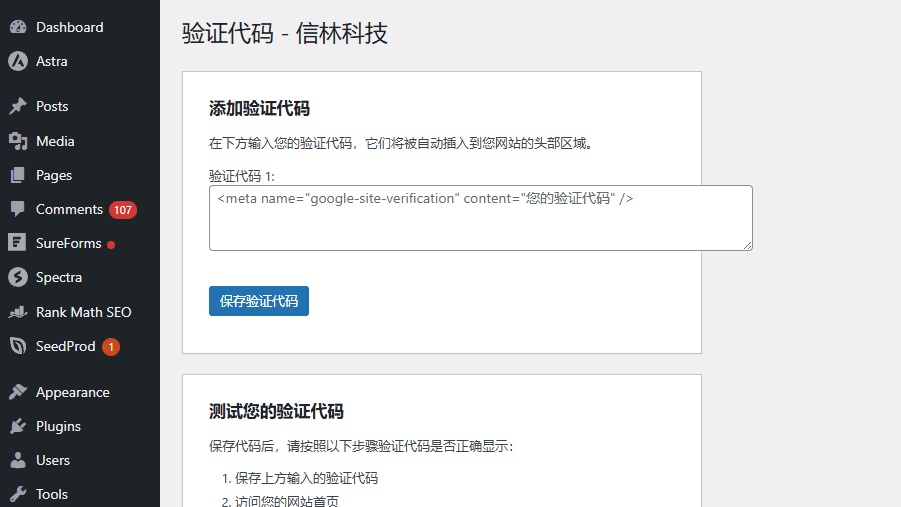901x507 pixels.
Task: Go to the Posts menu
Action: click(x=52, y=106)
